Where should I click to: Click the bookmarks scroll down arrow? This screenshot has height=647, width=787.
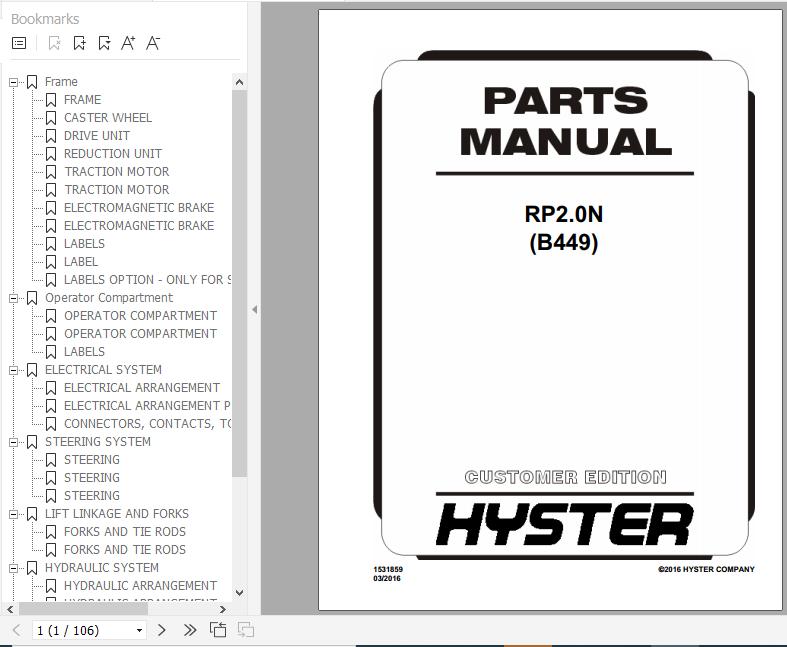click(x=239, y=593)
